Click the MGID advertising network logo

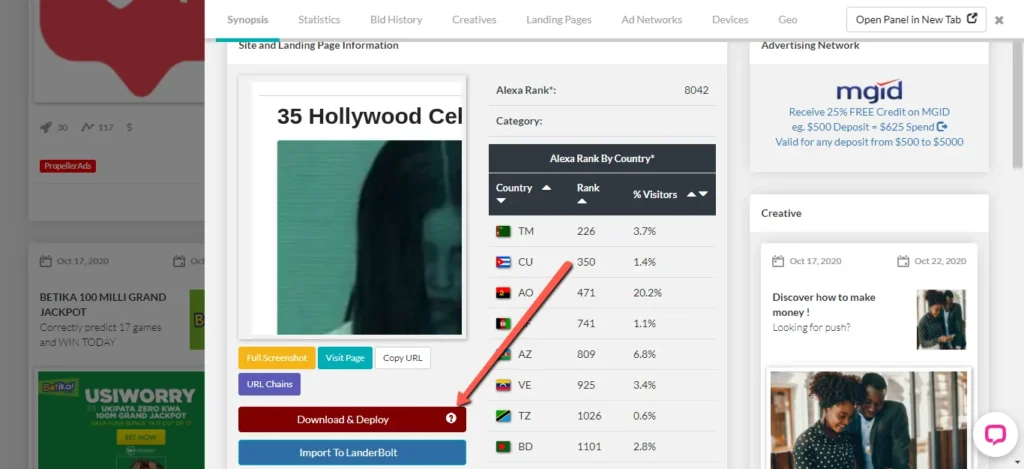868,91
